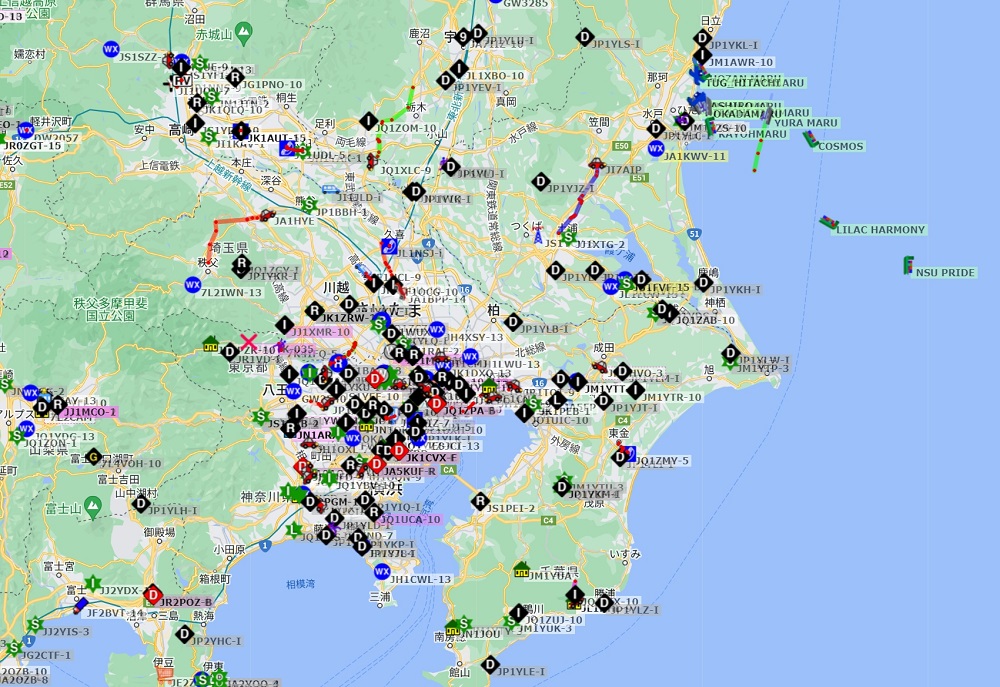
Task: Click the D diamond marker for JP1YLE-I
Action: 490,665
